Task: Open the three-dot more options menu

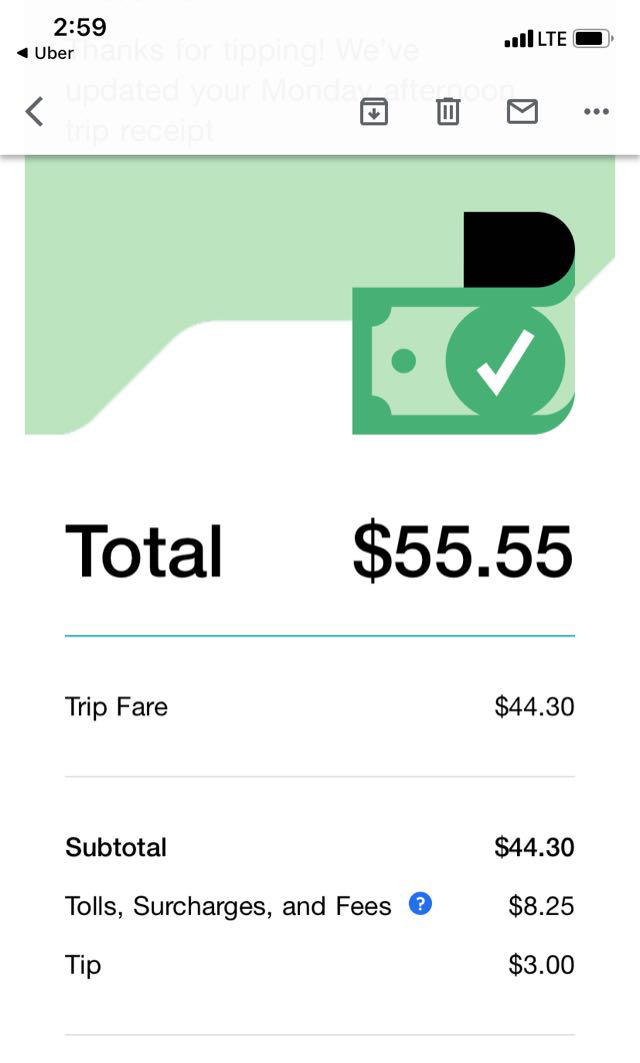Action: [596, 112]
